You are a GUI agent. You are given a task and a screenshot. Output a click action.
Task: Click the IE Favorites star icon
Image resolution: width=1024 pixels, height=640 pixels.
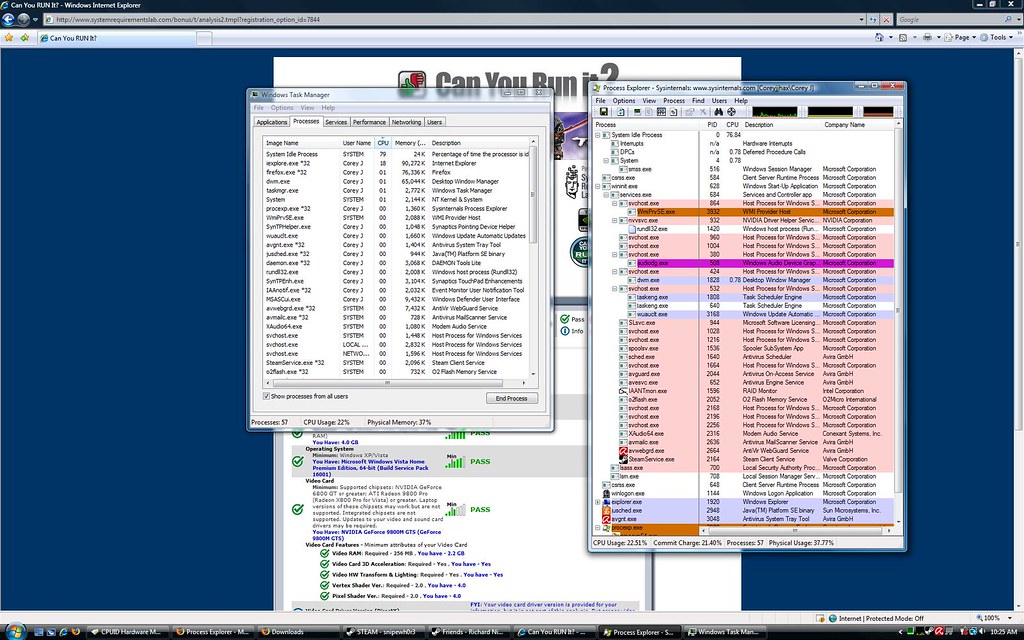[8, 38]
